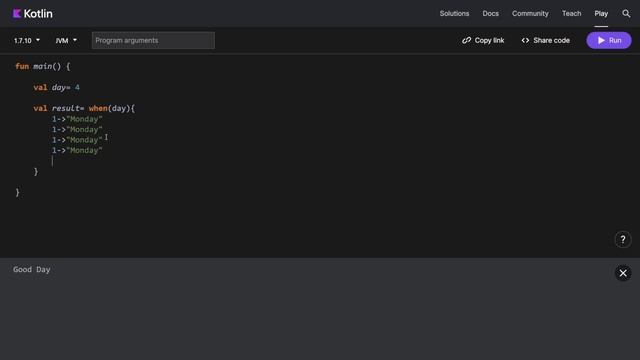Open the Solutions menu
Image resolution: width=640 pixels, height=360 pixels.
[x=454, y=13]
